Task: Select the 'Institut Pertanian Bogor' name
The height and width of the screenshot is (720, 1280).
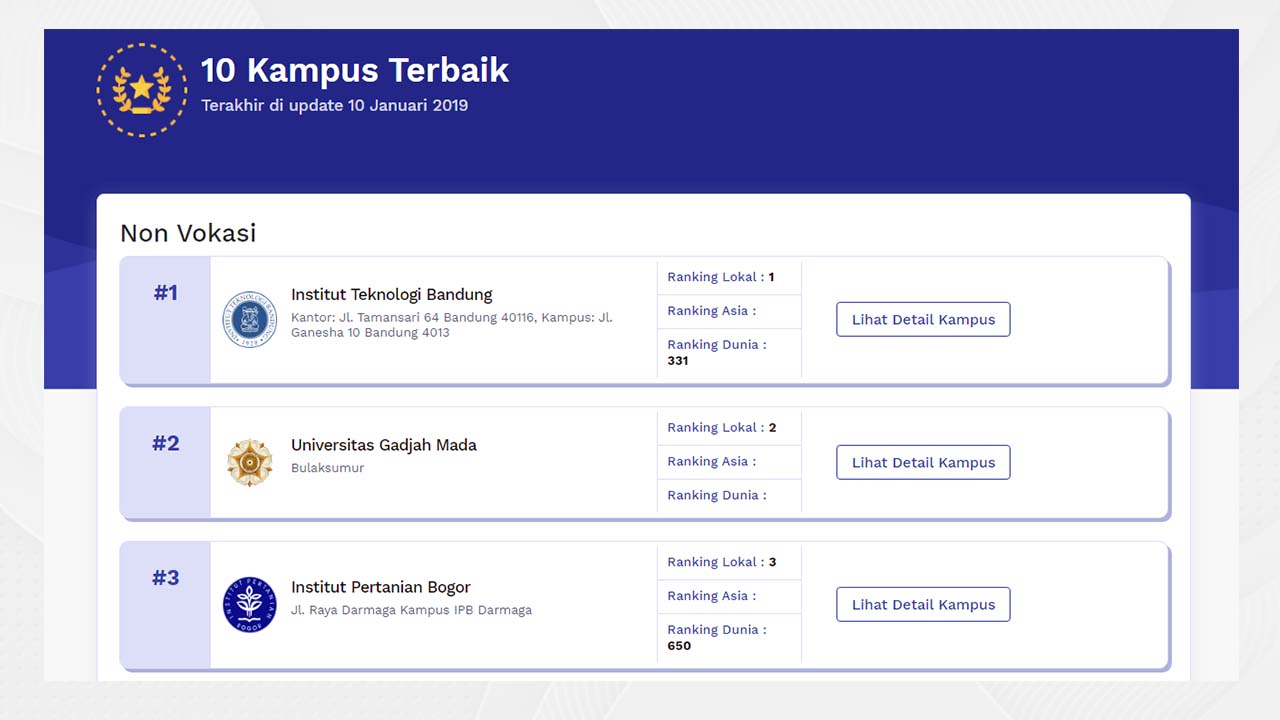Action: pyautogui.click(x=380, y=587)
